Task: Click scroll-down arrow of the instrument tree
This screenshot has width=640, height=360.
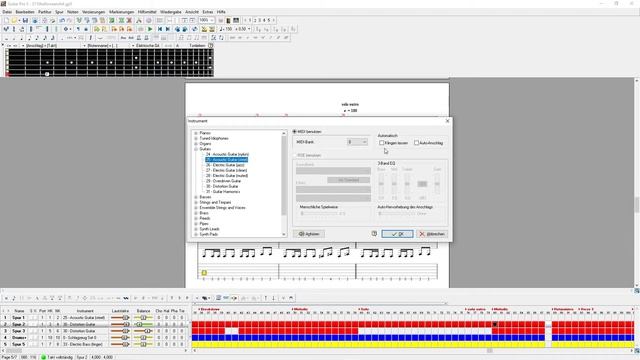Action: [284, 234]
